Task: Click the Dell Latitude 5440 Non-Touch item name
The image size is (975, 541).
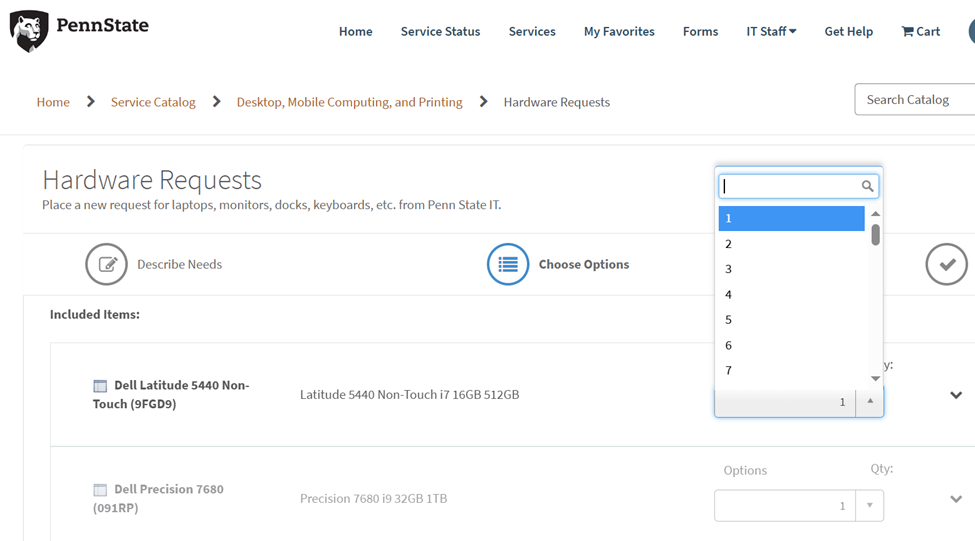Action: coord(171,394)
